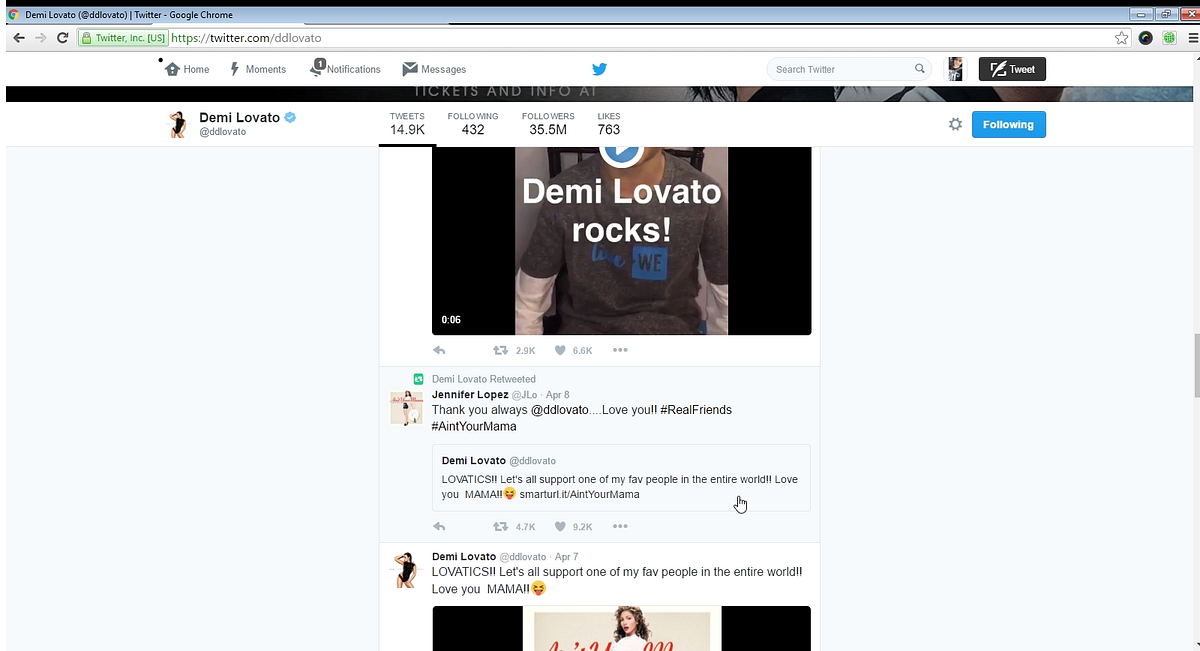This screenshot has width=1200, height=651.
Task: Click the search magnifier icon
Action: pos(920,69)
